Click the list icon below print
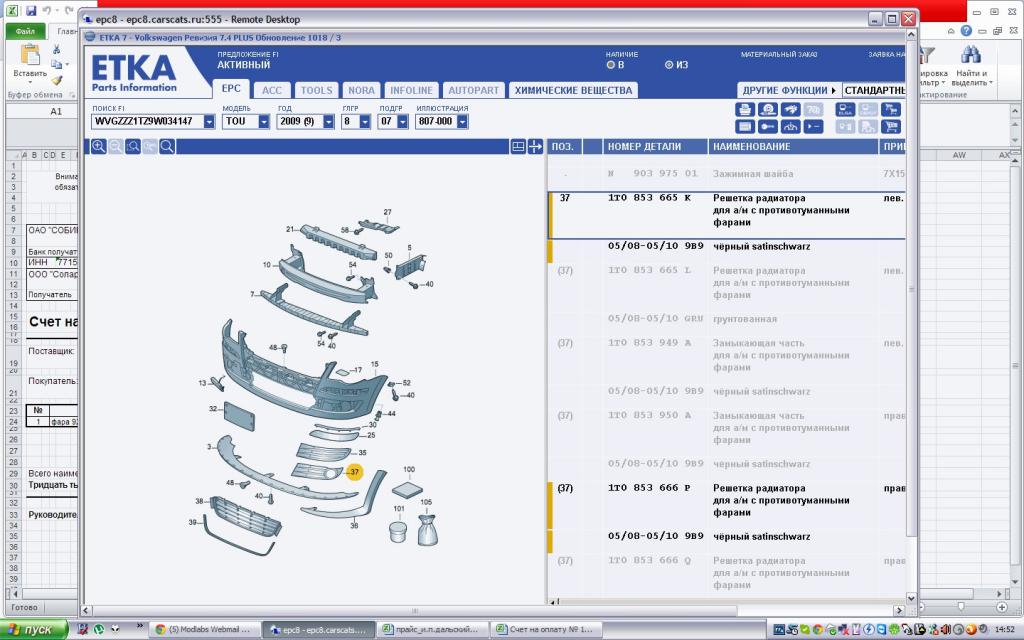 [x=745, y=127]
